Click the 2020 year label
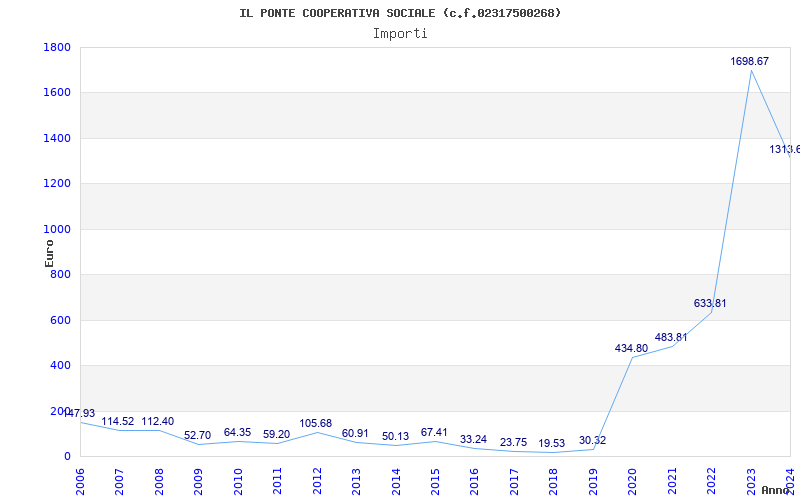The width and height of the screenshot is (800, 500). coord(632,481)
